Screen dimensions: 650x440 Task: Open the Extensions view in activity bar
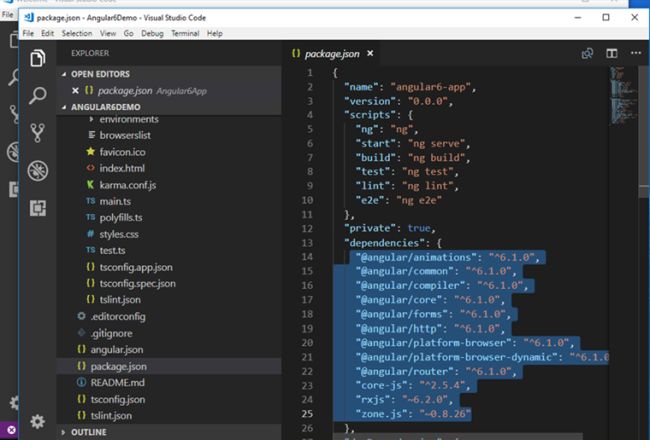click(37, 208)
